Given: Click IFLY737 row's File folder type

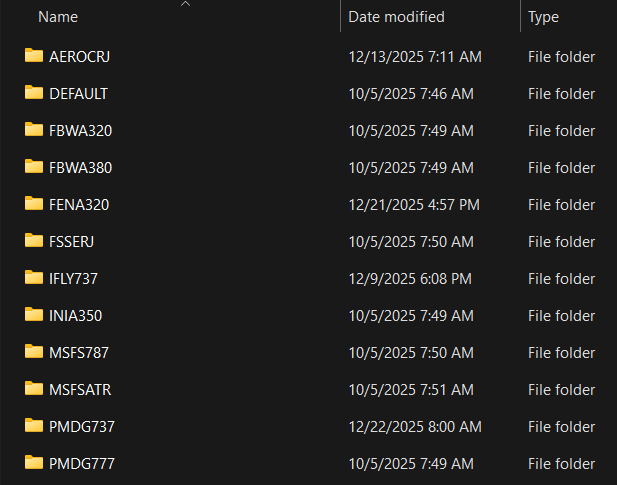Looking at the screenshot, I should [x=561, y=278].
